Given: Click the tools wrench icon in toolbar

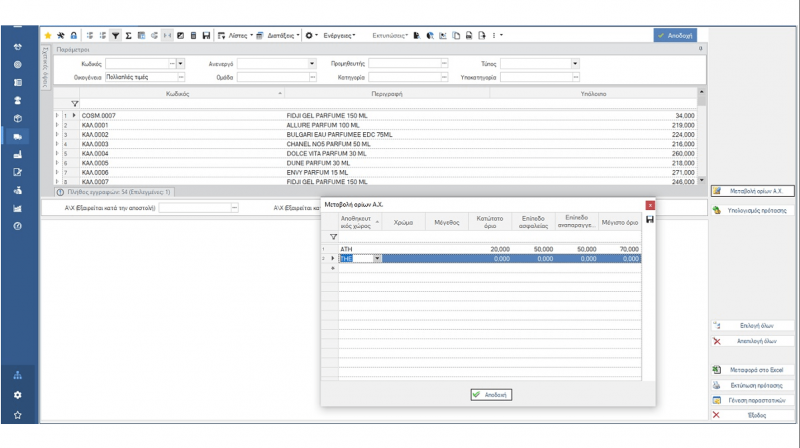Looking at the screenshot, I should click(x=61, y=35).
